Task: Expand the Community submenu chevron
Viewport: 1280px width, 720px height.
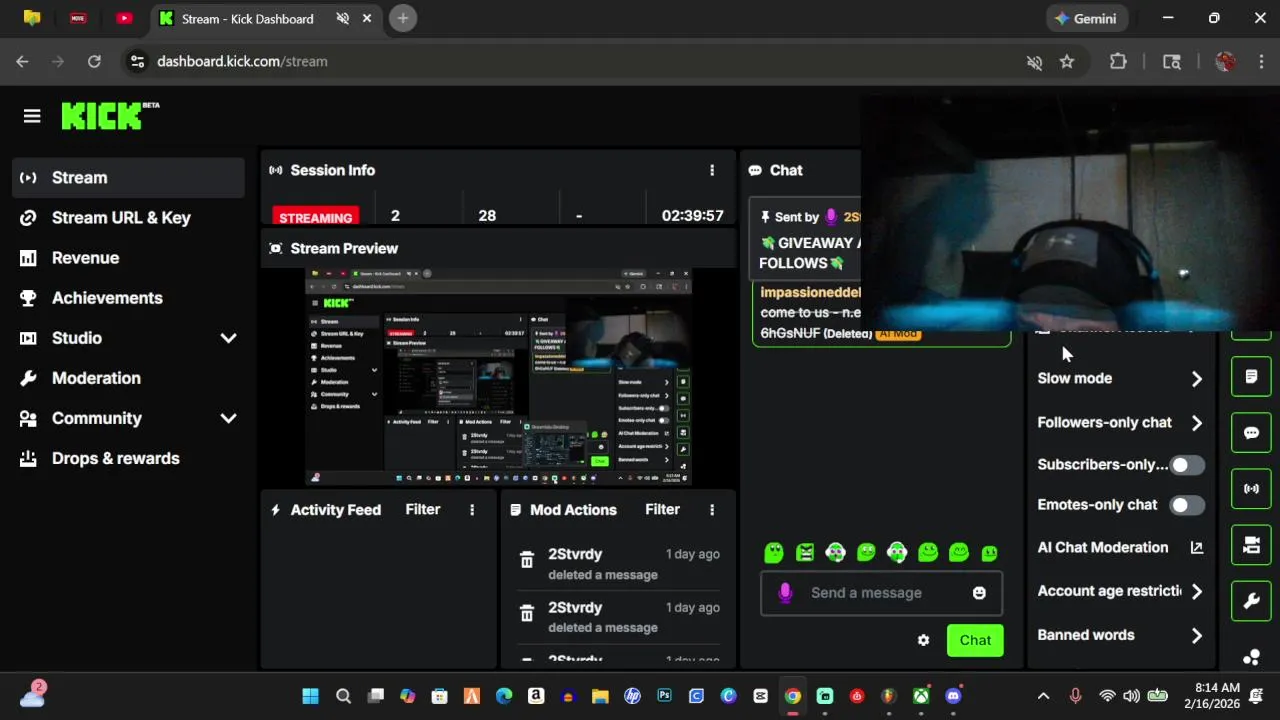Action: click(x=228, y=418)
